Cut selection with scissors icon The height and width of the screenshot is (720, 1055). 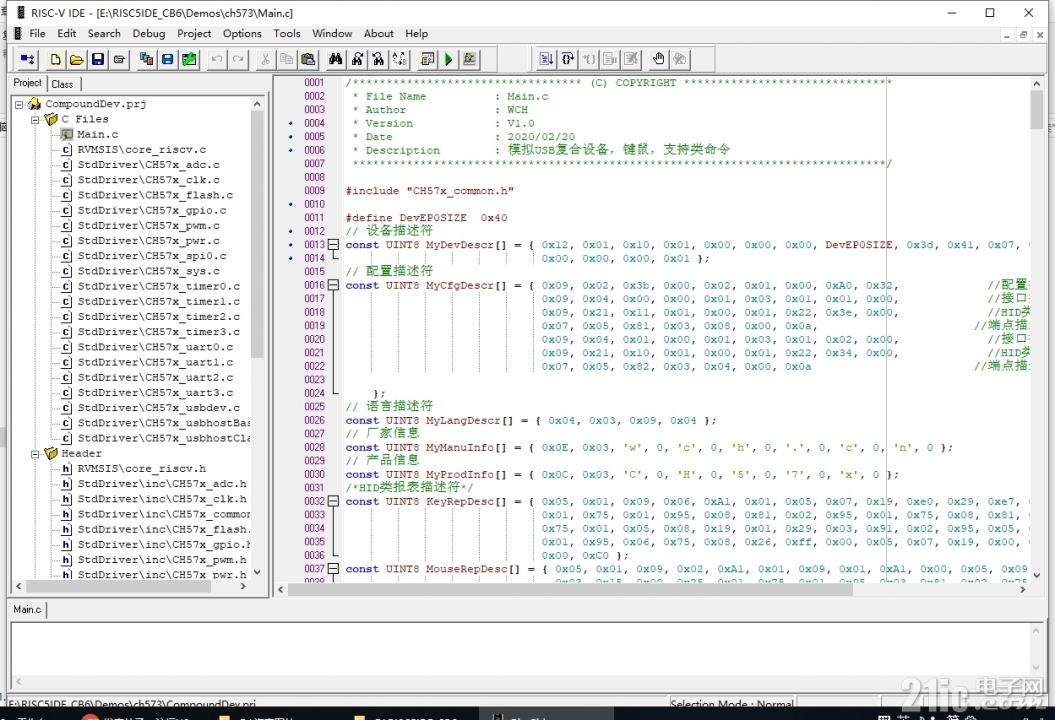pyautogui.click(x=265, y=59)
